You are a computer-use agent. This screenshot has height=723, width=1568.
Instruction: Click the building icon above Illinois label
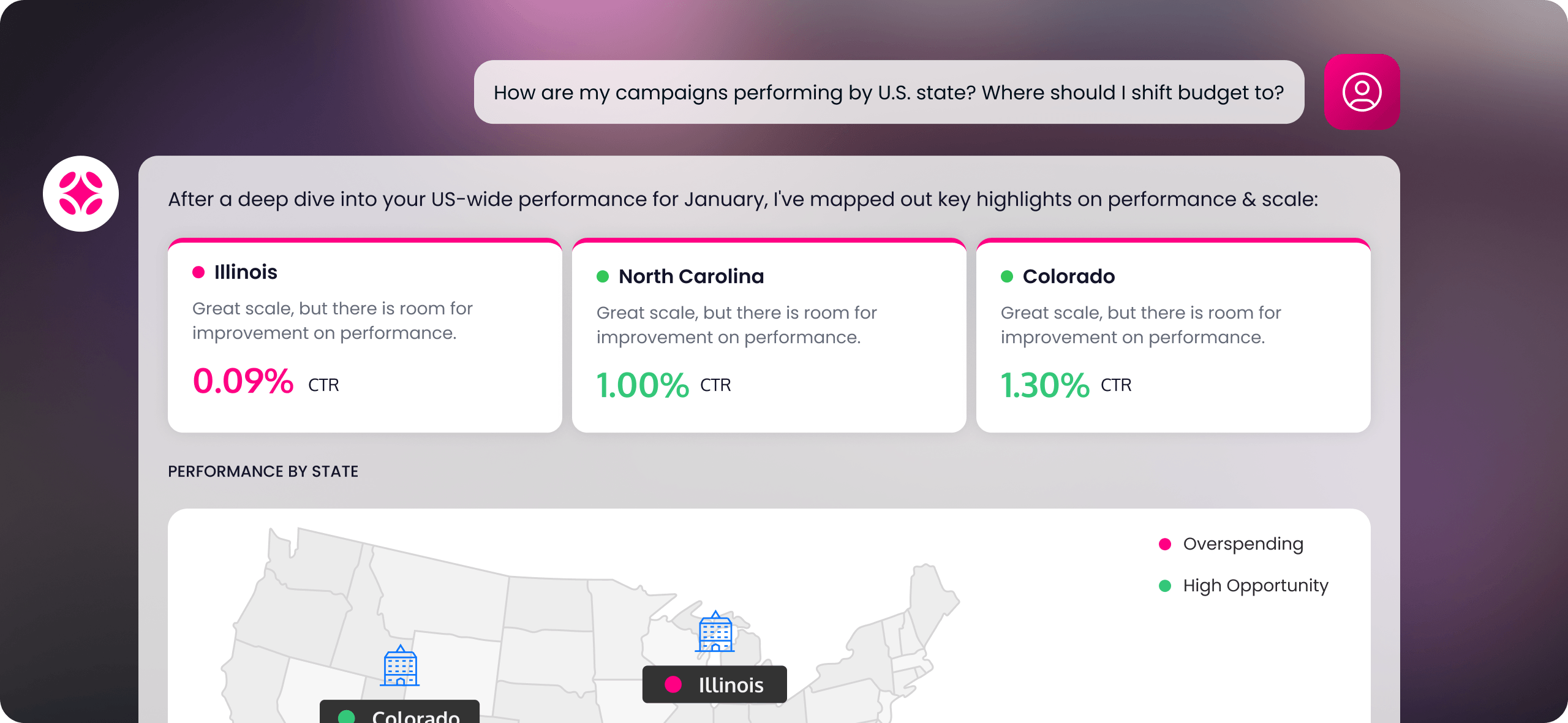715,632
